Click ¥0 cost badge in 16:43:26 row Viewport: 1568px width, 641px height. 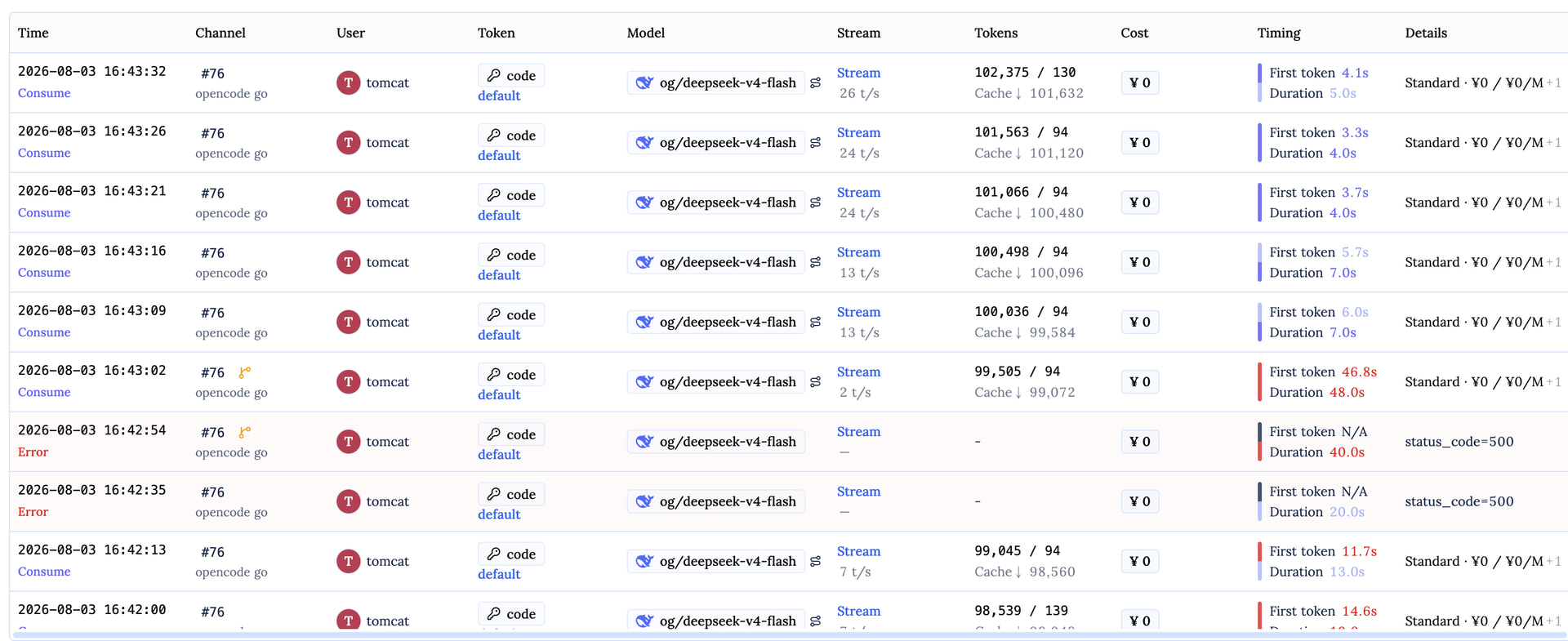pos(1139,143)
